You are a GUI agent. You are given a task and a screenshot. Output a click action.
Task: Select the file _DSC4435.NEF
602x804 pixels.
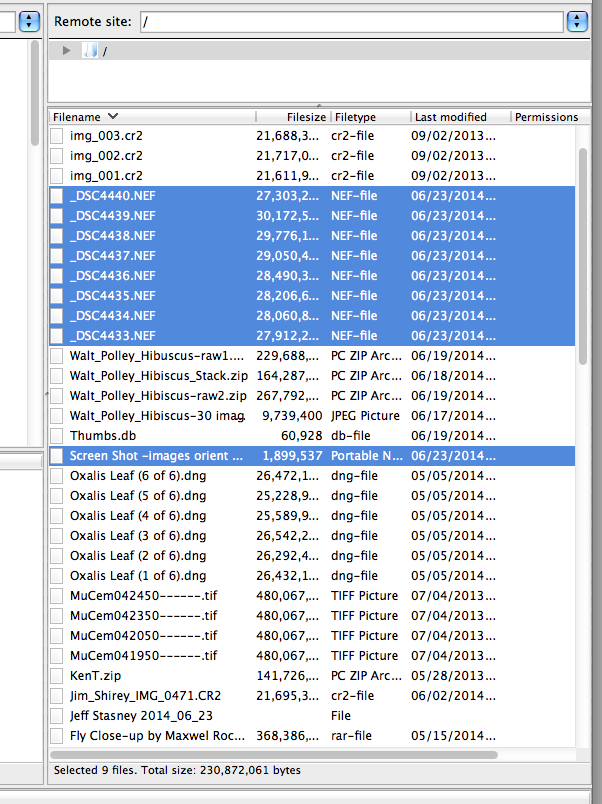tap(312, 296)
